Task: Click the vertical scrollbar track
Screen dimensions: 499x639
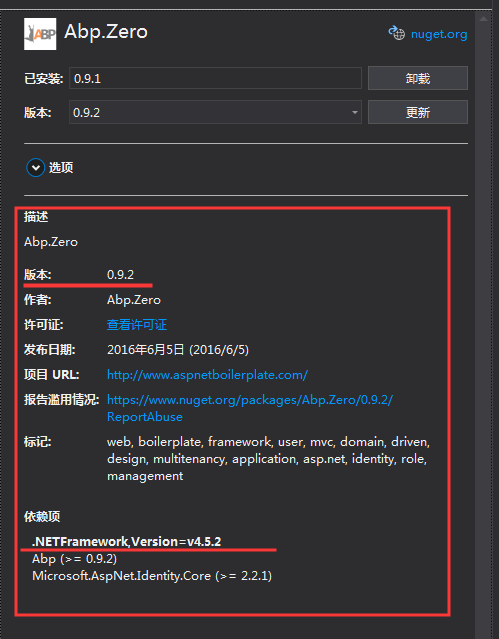Action: click(484, 326)
